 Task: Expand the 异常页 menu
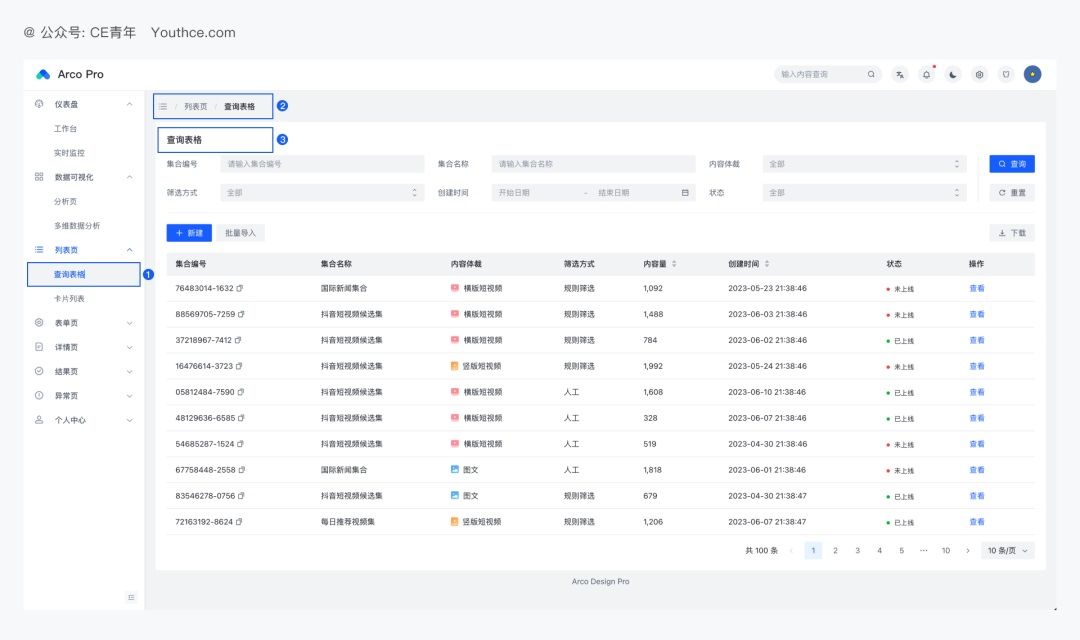tap(83, 395)
